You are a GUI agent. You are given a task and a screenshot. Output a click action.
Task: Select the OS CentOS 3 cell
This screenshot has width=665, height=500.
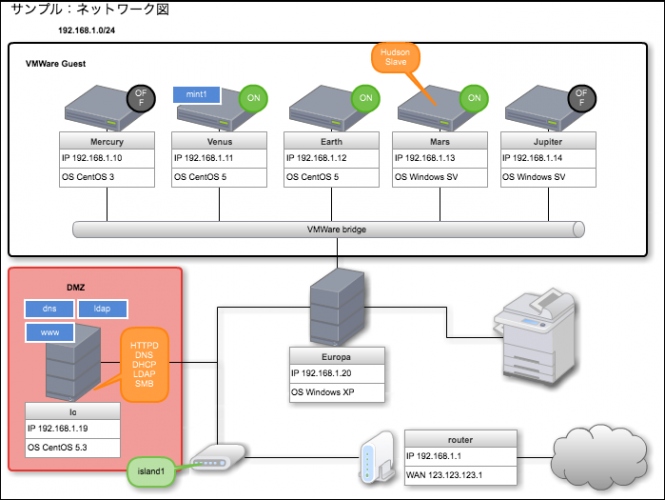pos(107,178)
